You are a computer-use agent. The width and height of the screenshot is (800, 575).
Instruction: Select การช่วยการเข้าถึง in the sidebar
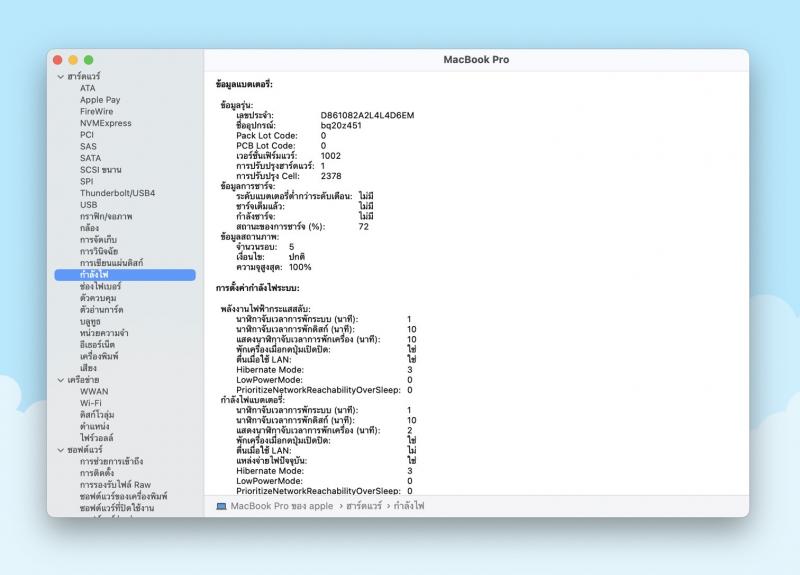point(112,462)
